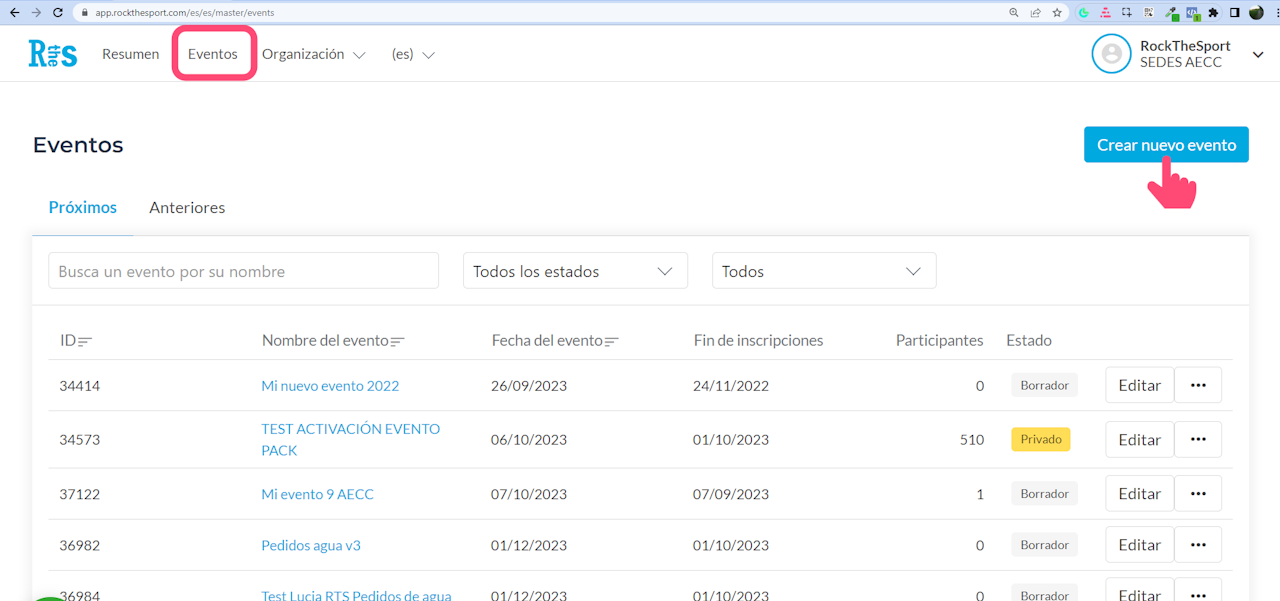Viewport: 1280px width, 601px height.
Task: Open more options for Mi nuevo evento 2022
Action: tap(1198, 385)
